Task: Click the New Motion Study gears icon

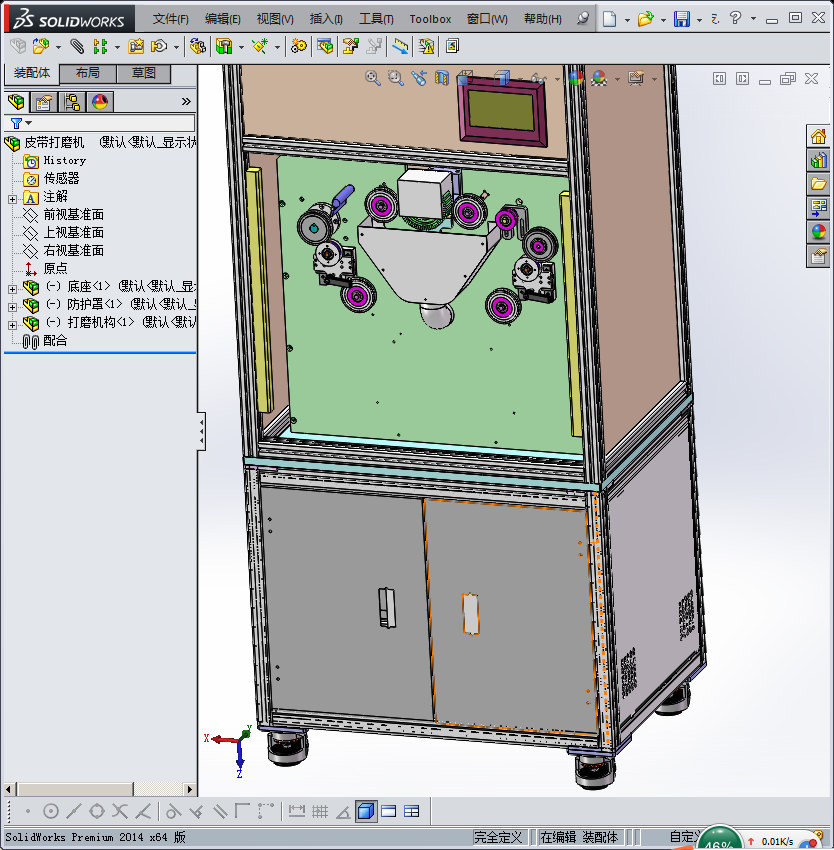Action: click(x=298, y=47)
